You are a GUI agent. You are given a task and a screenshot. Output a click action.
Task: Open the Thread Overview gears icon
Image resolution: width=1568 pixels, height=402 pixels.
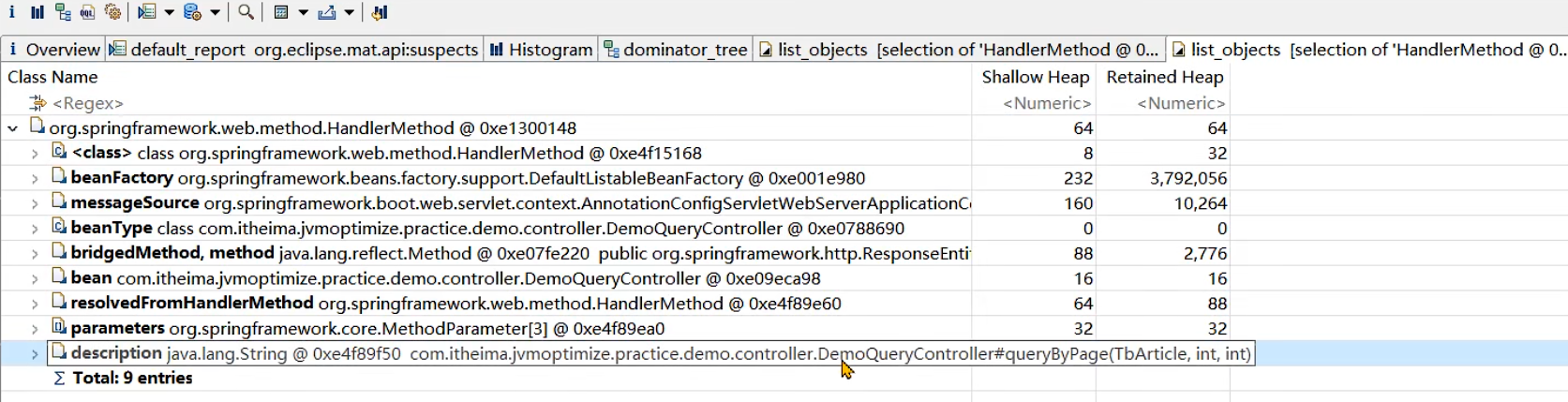(113, 12)
